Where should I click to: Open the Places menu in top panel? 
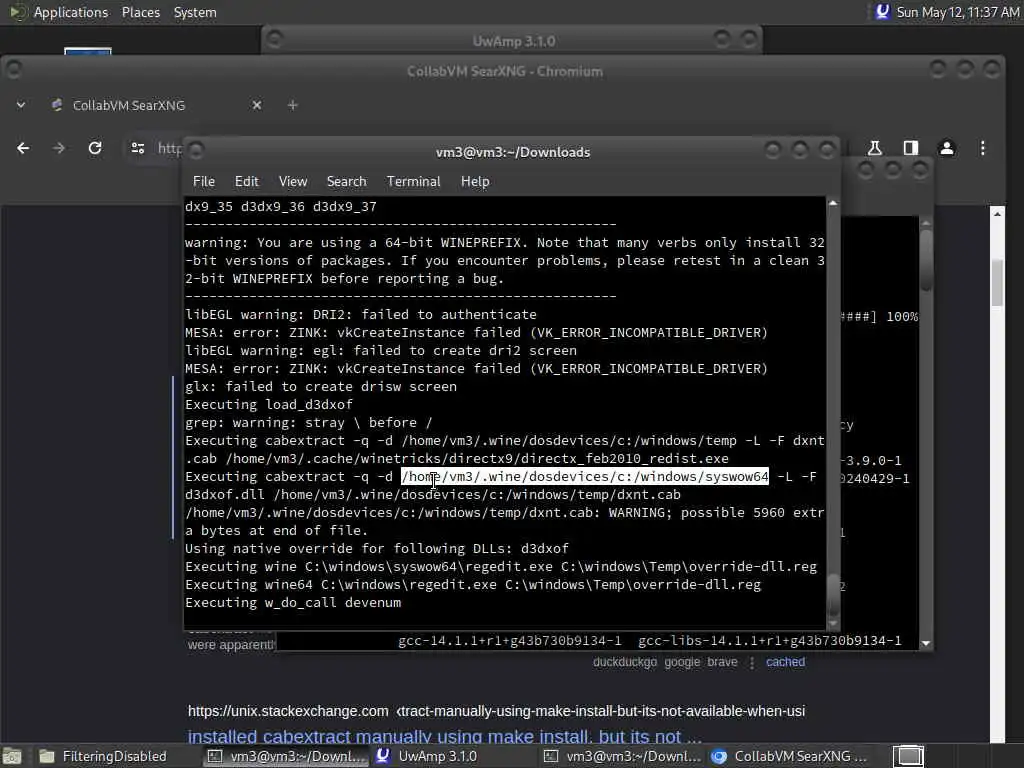pyautogui.click(x=140, y=12)
